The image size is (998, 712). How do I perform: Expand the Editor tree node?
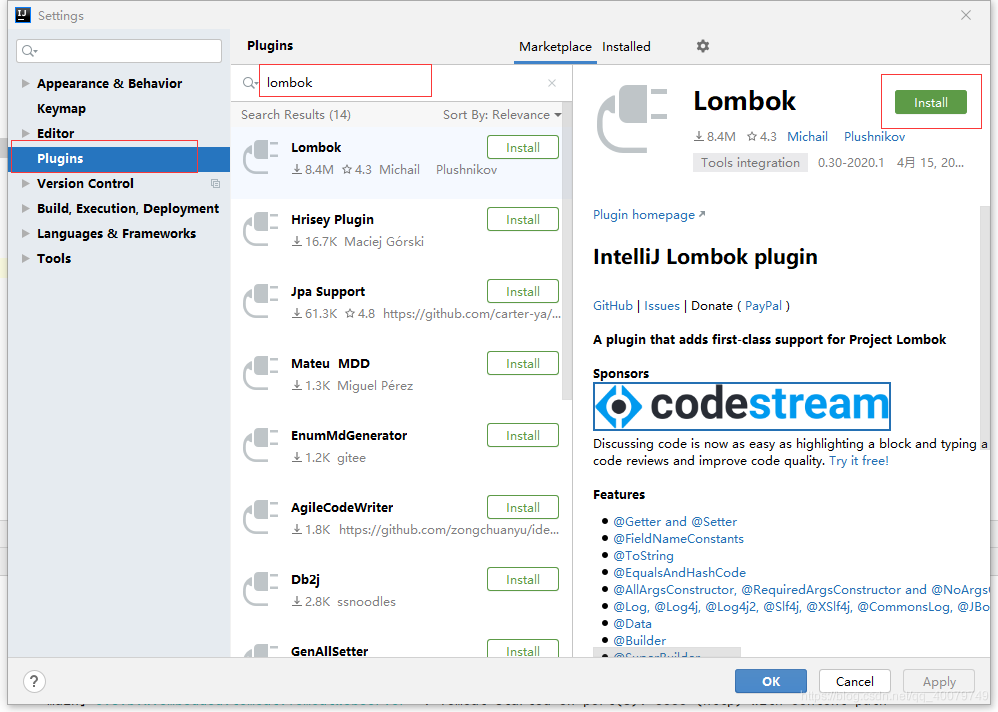pos(25,133)
